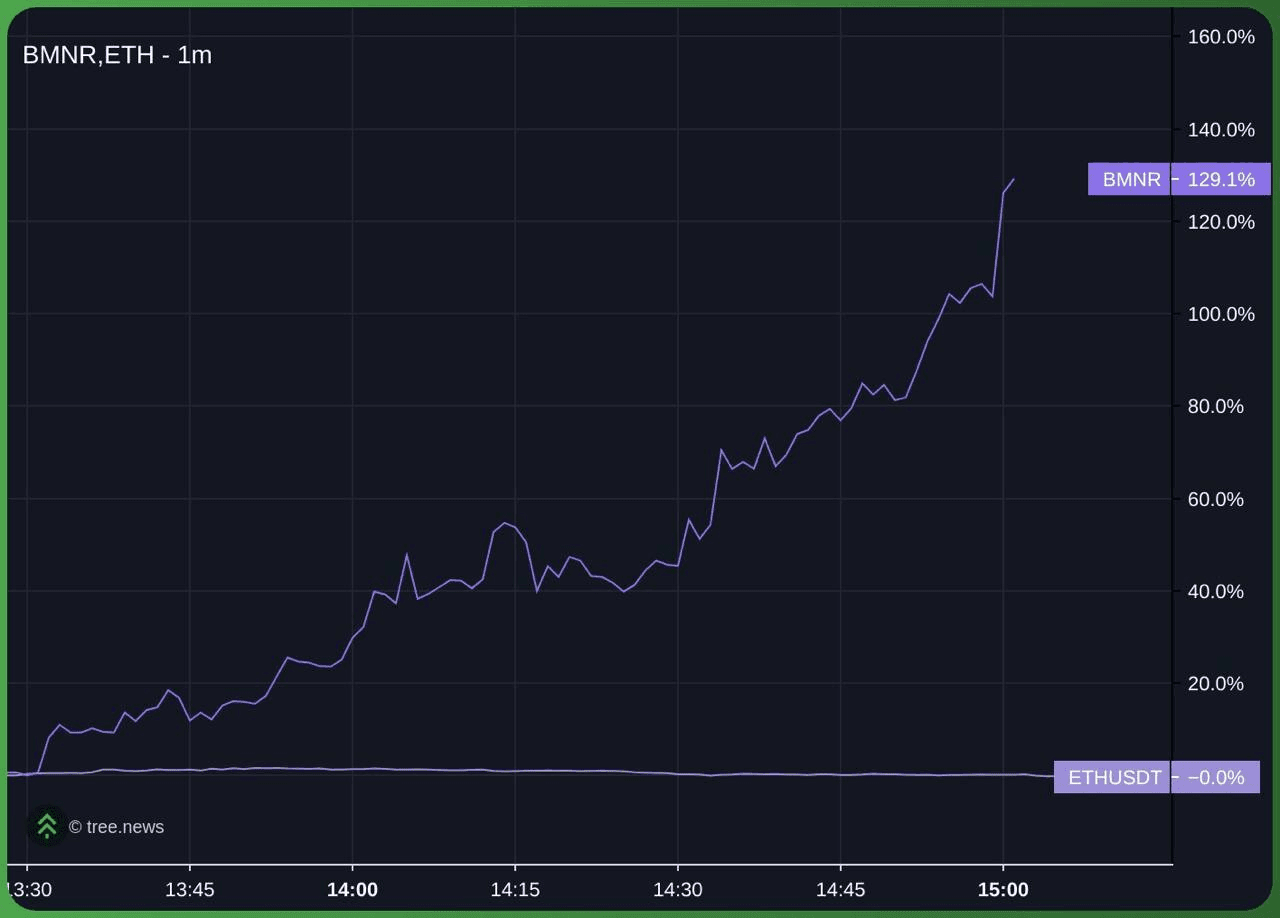Viewport: 1280px width, 918px height.
Task: Click the 14:30 time axis label
Action: click(x=678, y=890)
